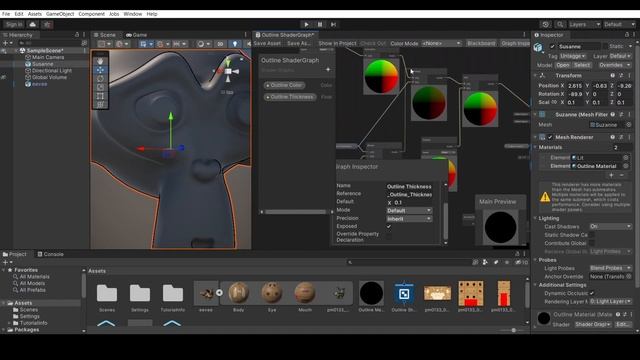The image size is (640, 360).
Task: Click the Sign in button
Action: click(x=14, y=24)
